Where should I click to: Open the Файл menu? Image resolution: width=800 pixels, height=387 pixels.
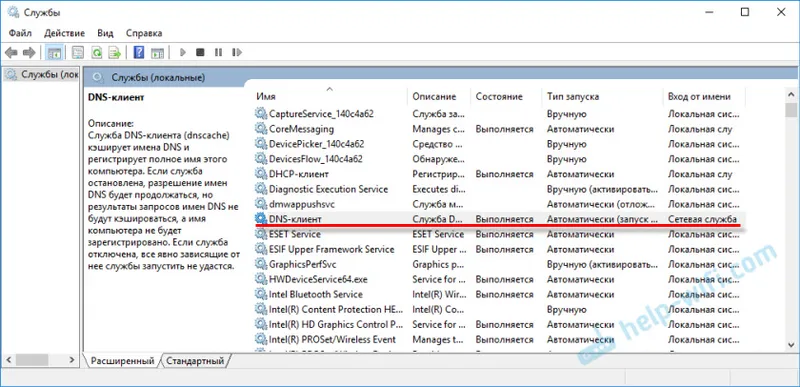coord(20,33)
